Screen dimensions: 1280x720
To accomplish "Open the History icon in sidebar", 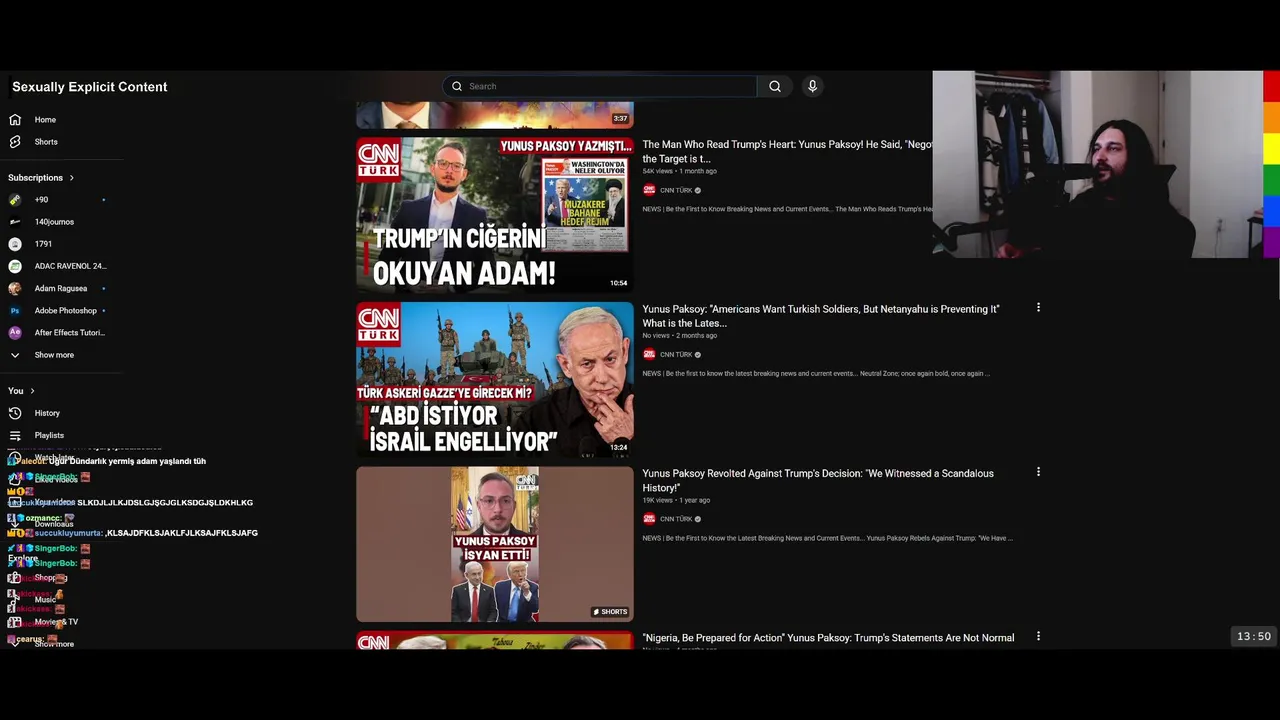I will pos(15,413).
